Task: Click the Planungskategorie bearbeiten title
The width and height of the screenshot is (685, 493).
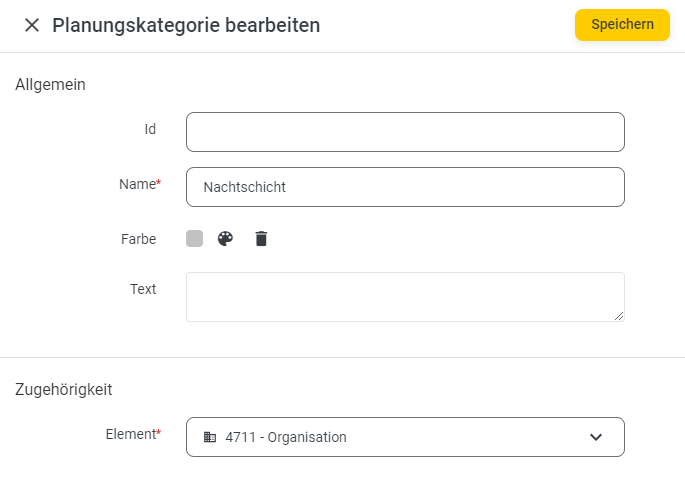Action: coord(186,25)
